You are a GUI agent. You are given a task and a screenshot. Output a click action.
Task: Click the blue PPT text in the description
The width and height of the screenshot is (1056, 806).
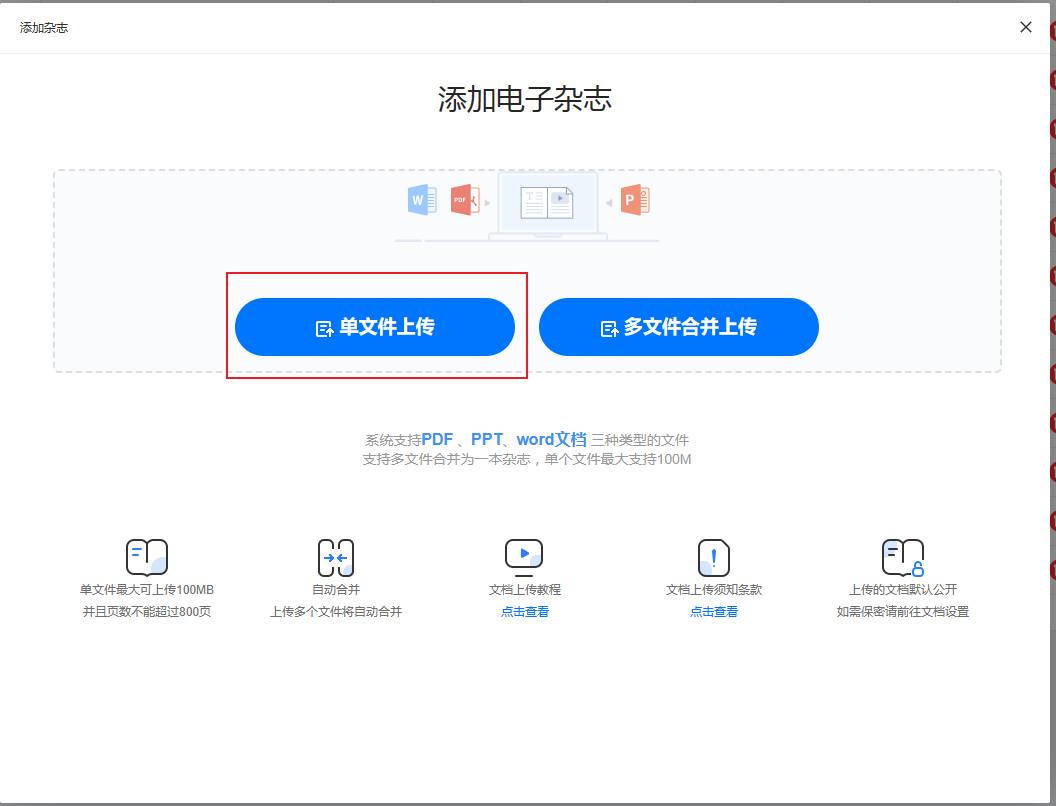tap(487, 440)
